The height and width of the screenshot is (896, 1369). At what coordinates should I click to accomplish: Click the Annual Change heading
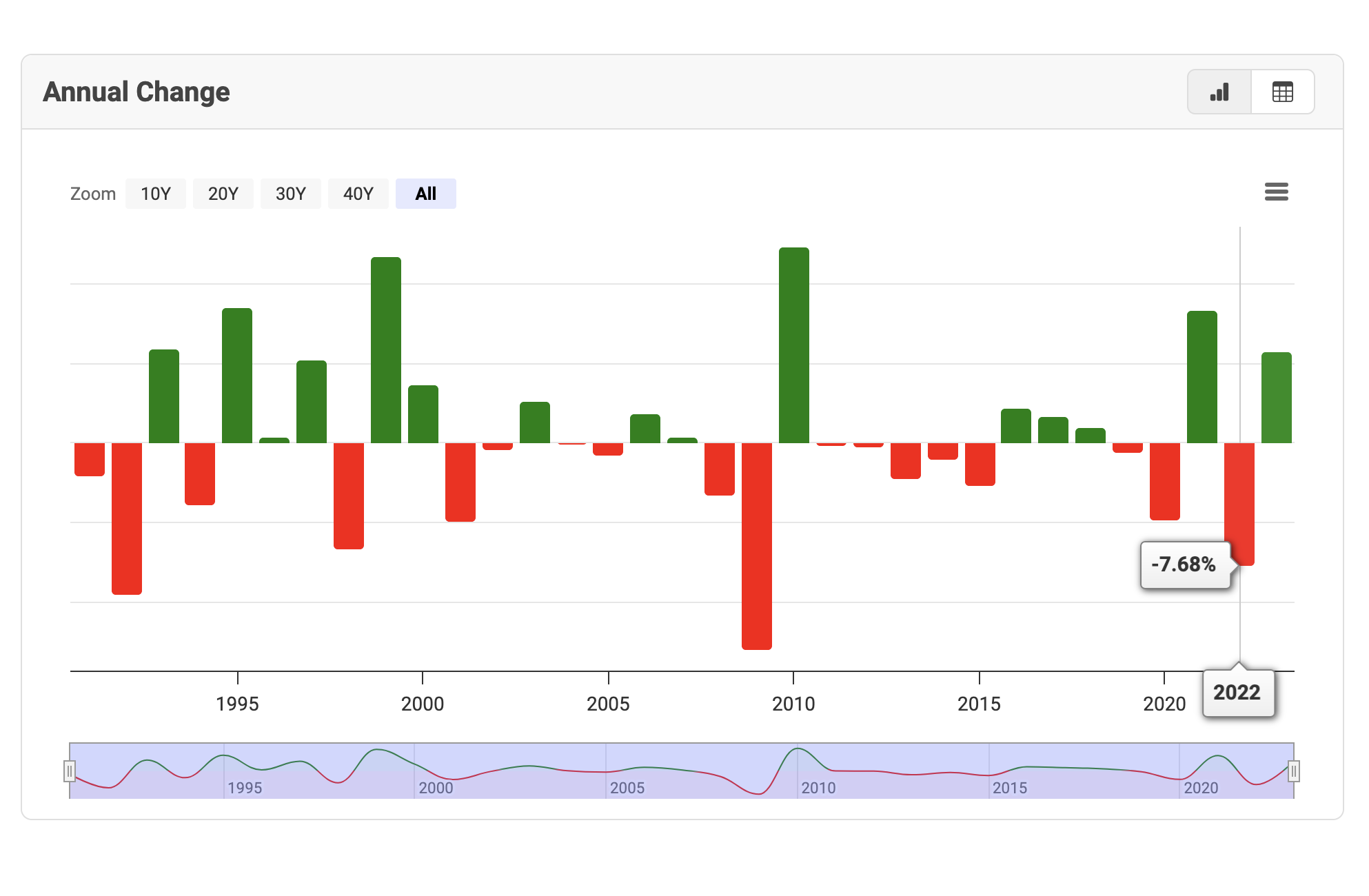(x=136, y=92)
